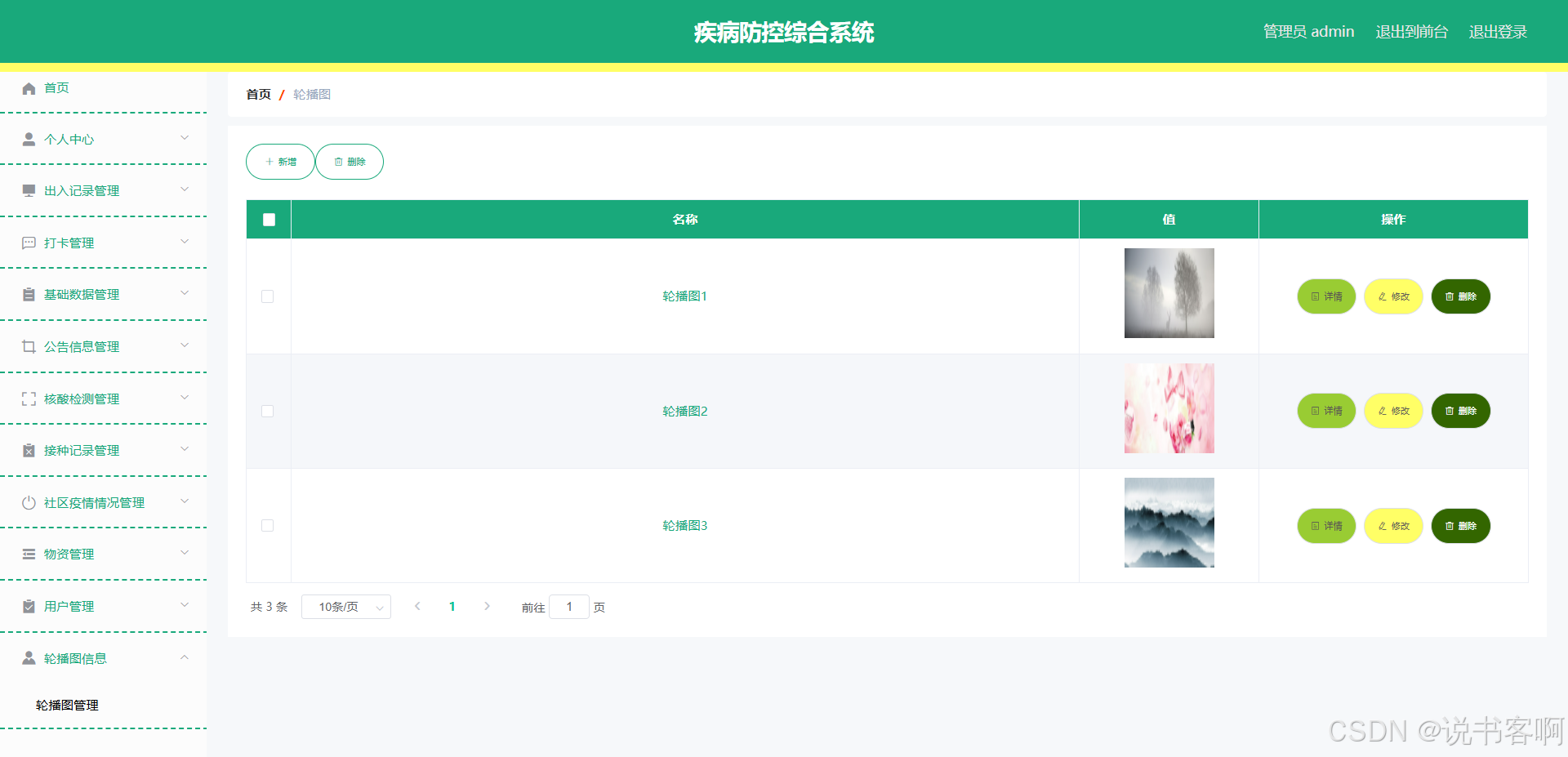Go to next page arrow in pagination

coord(487,607)
